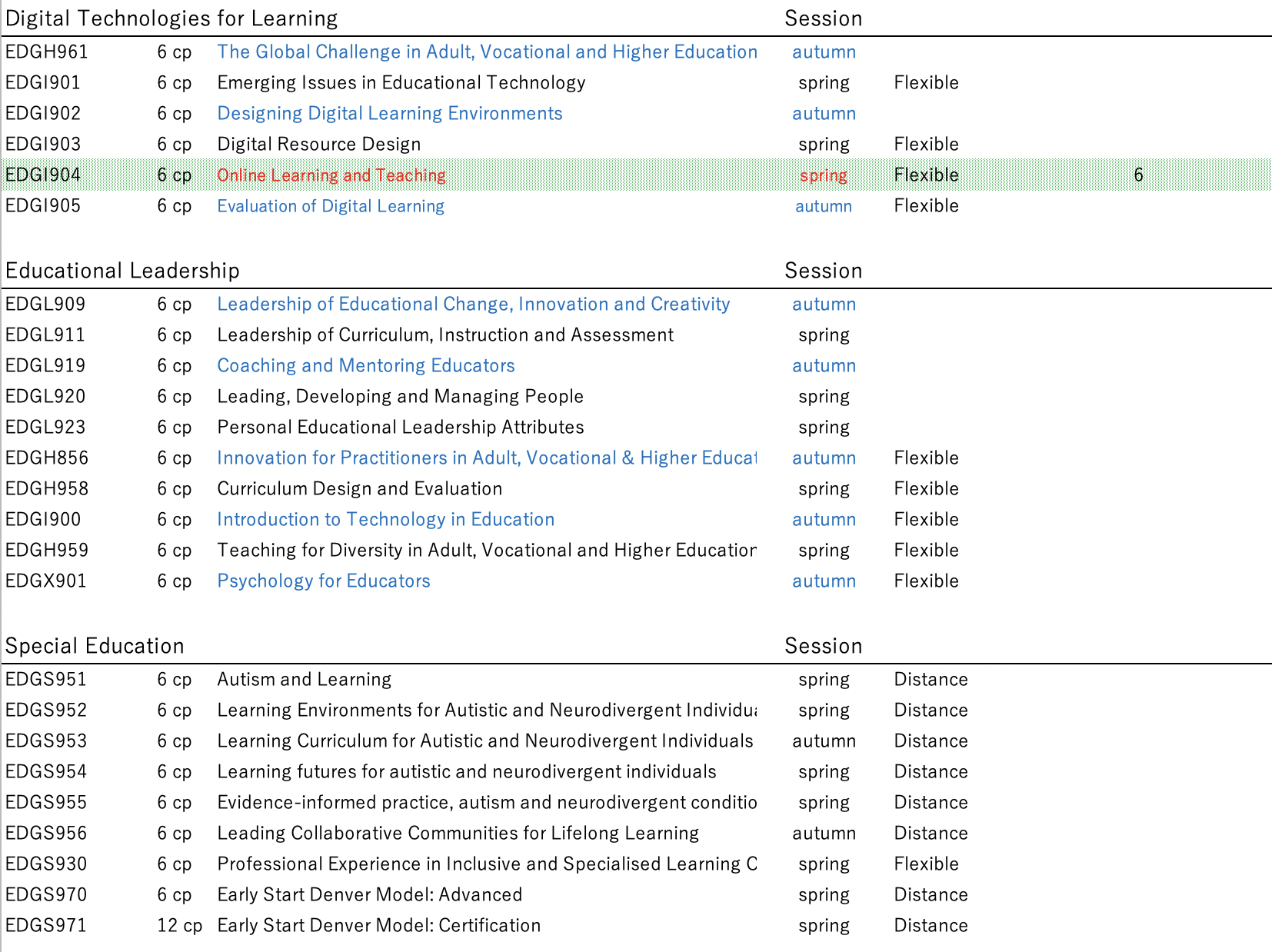Image resolution: width=1275 pixels, height=952 pixels.
Task: Click the autumn session for EDGS953
Action: point(824,741)
